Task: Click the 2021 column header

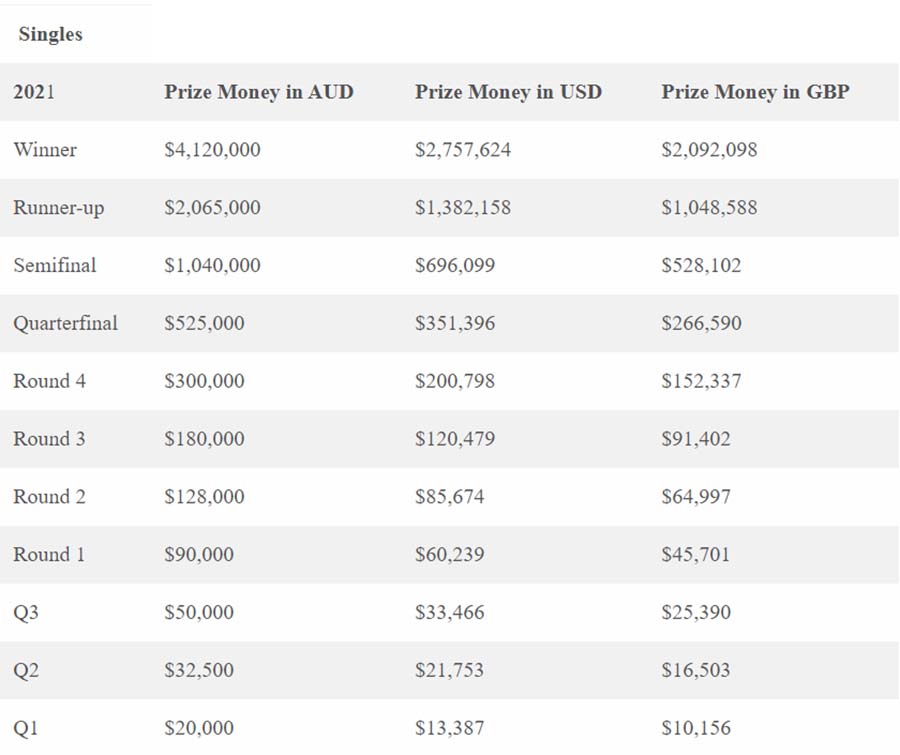Action: point(34,92)
